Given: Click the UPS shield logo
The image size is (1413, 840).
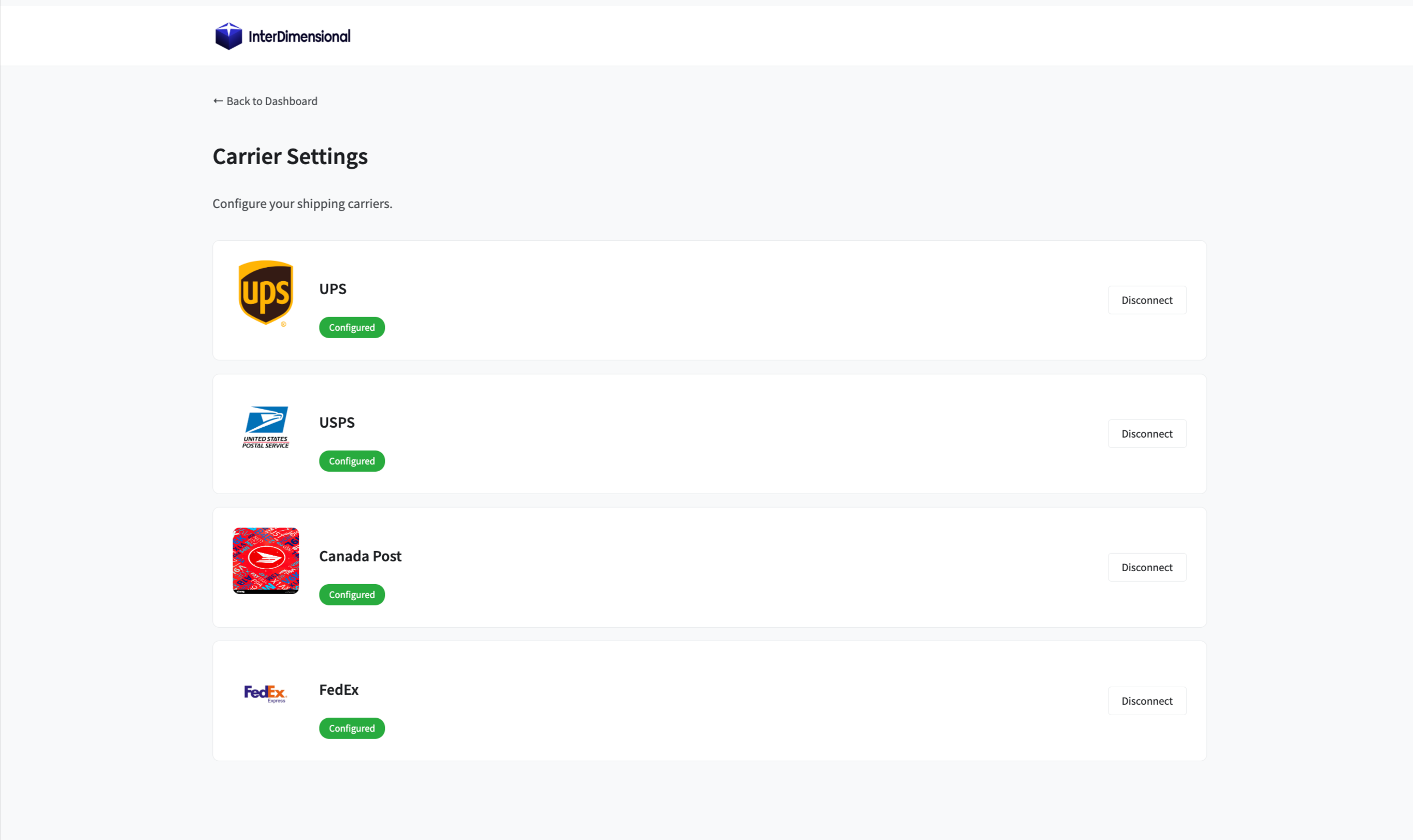Looking at the screenshot, I should click(266, 293).
